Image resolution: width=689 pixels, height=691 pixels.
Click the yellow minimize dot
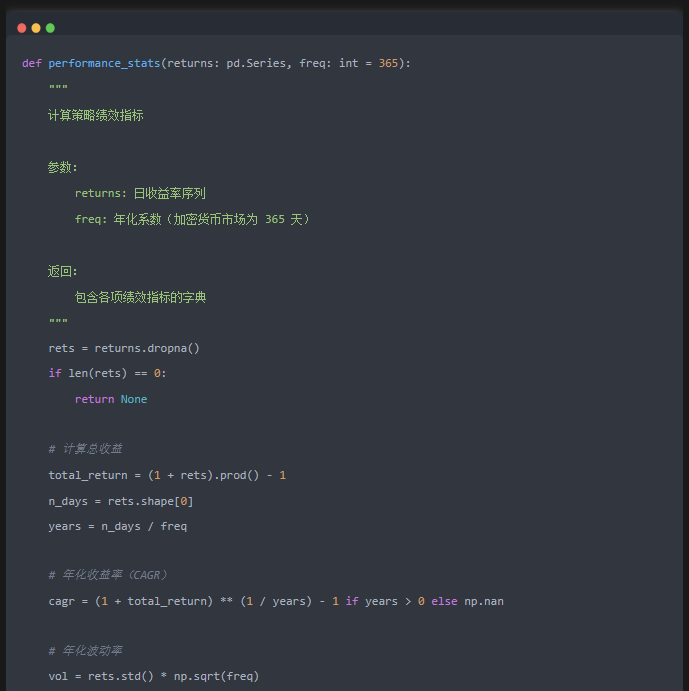click(x=36, y=28)
